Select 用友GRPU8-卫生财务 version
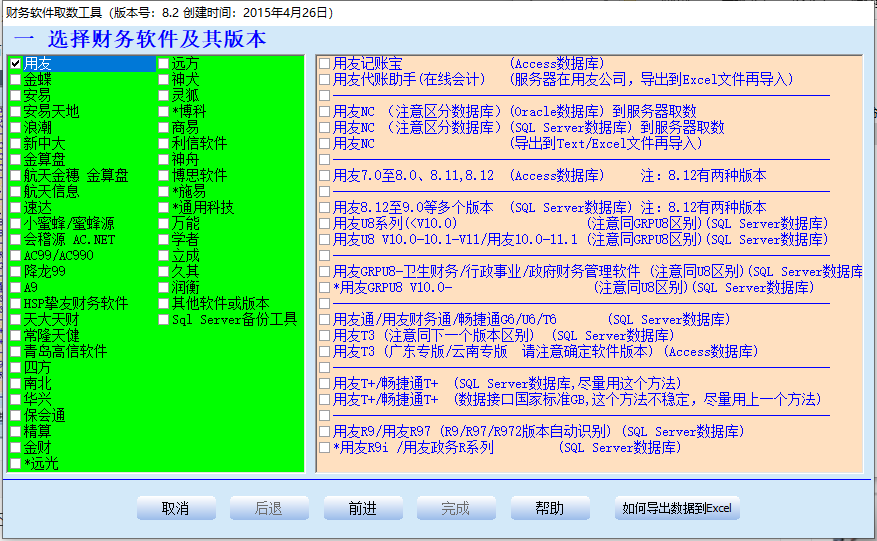 click(x=324, y=271)
